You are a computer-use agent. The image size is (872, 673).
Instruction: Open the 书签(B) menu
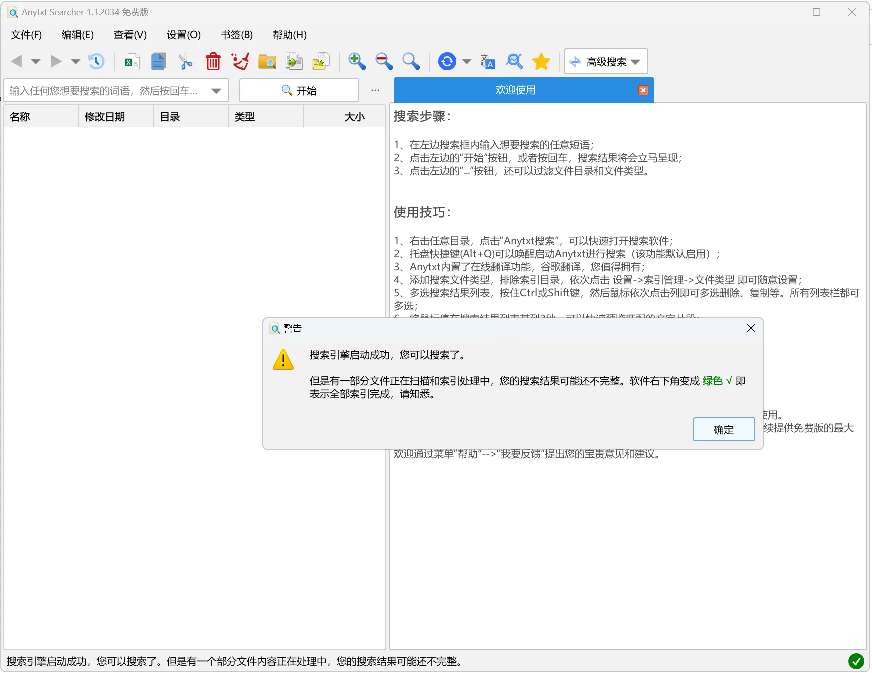(236, 34)
